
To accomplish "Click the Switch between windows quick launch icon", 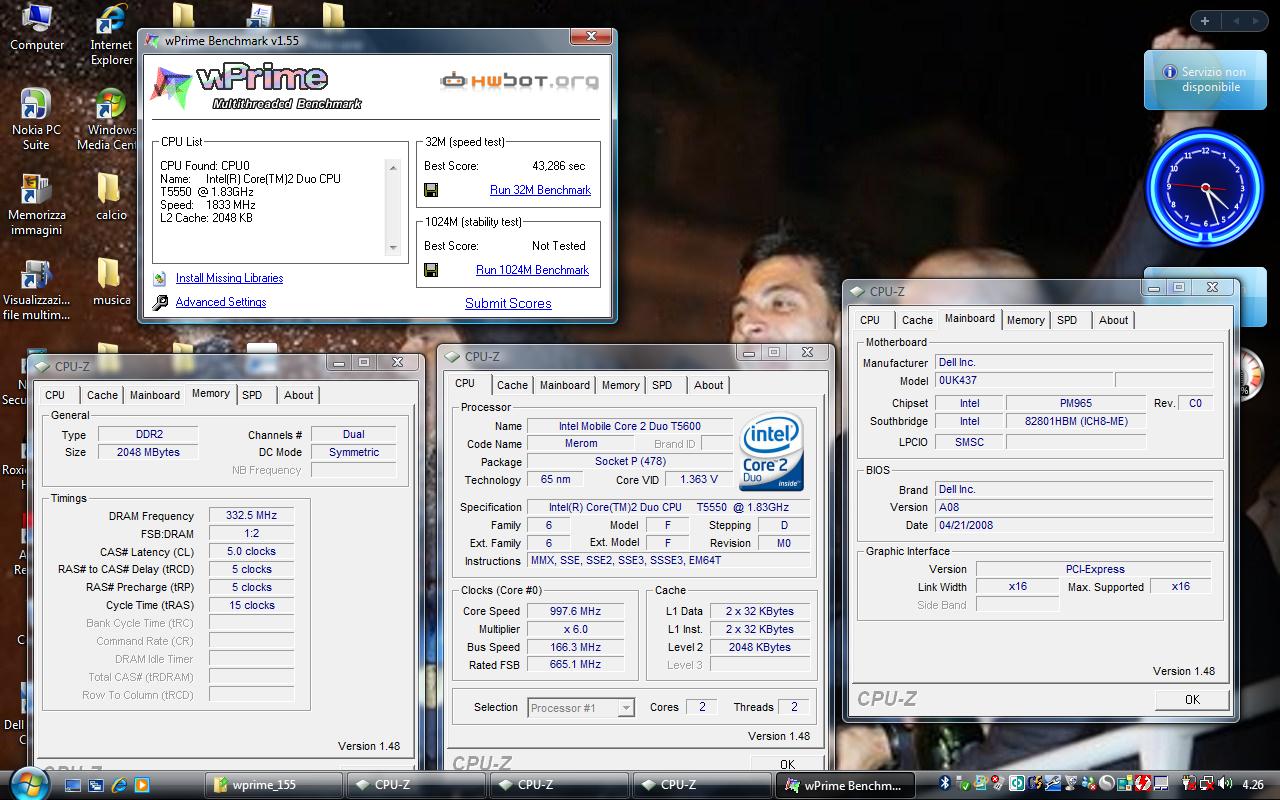I will [96, 785].
